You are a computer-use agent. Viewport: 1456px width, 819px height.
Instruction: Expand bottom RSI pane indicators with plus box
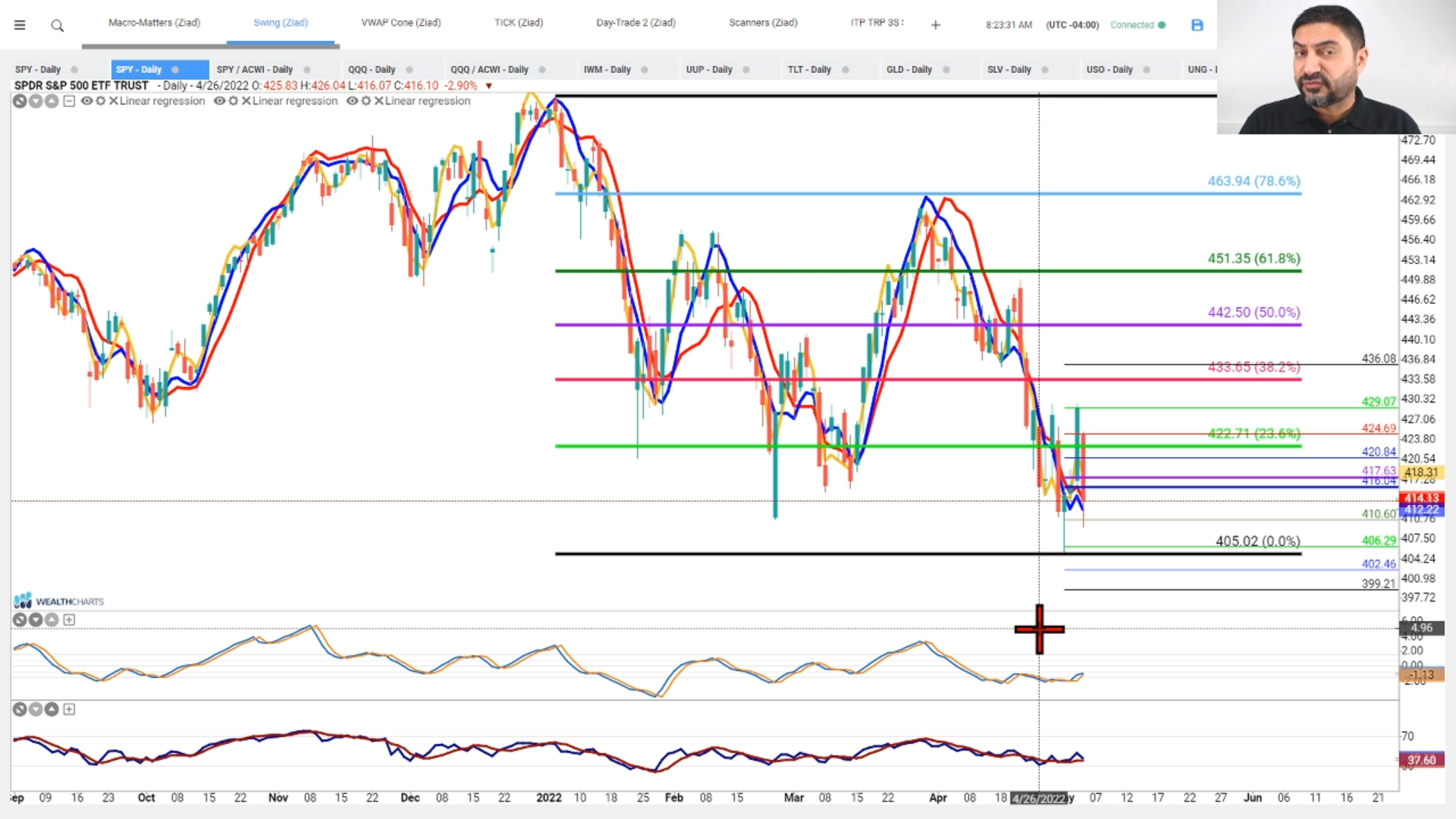pos(69,709)
